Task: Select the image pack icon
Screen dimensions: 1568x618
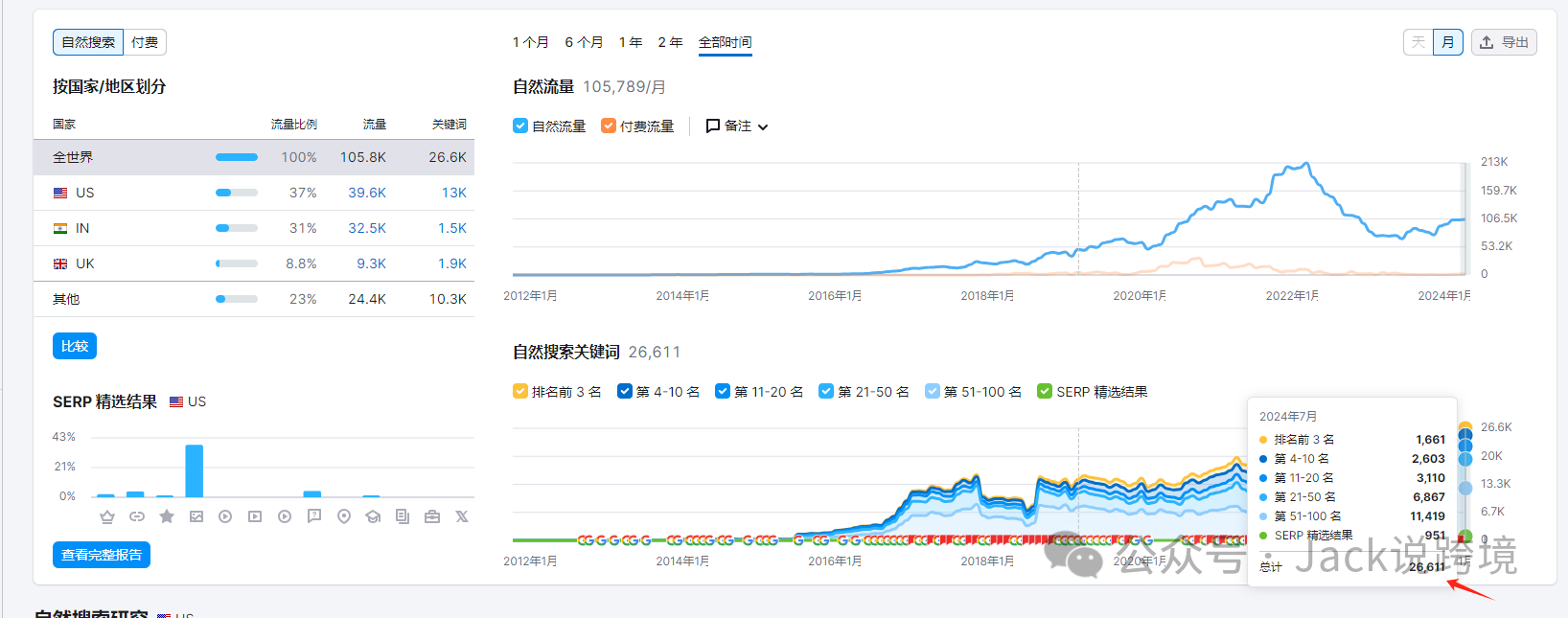Action: pos(196,516)
